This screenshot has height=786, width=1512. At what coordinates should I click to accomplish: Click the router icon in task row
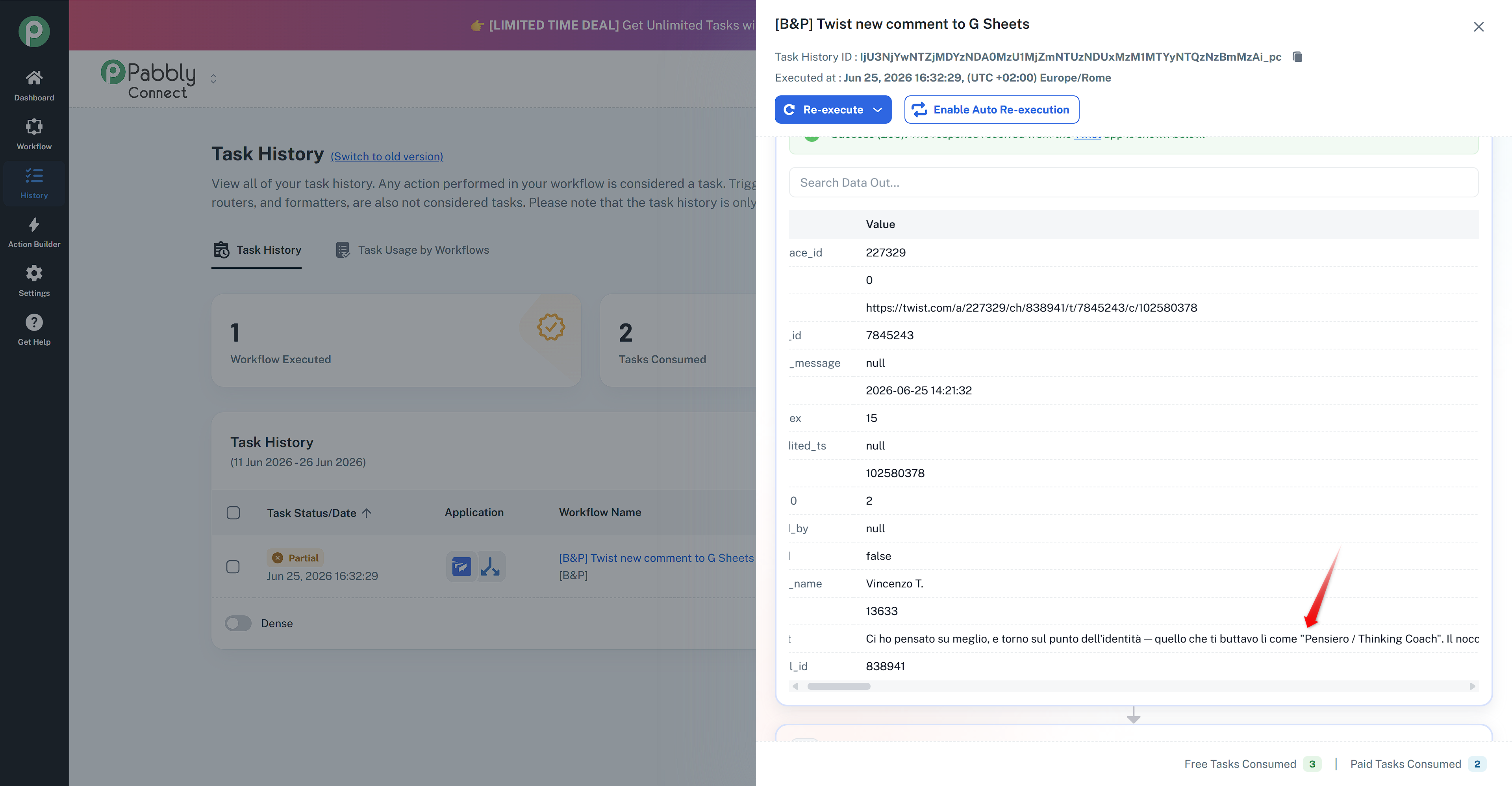click(x=490, y=567)
